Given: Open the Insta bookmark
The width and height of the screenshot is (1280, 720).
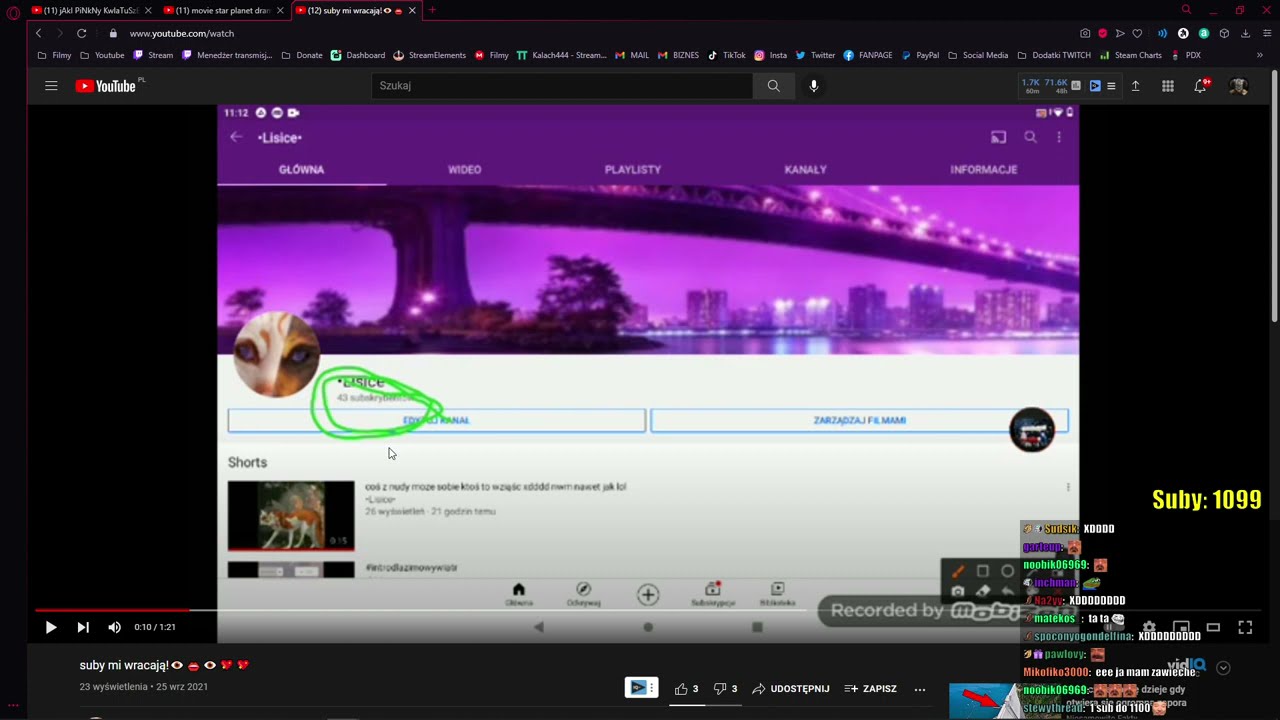Looking at the screenshot, I should tap(771, 55).
